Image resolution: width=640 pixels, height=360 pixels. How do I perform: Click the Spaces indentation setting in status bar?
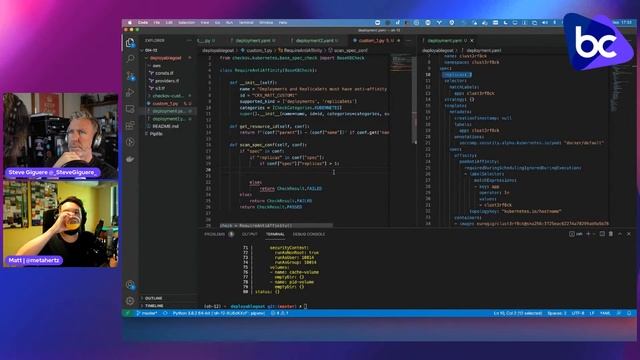[x=557, y=313]
